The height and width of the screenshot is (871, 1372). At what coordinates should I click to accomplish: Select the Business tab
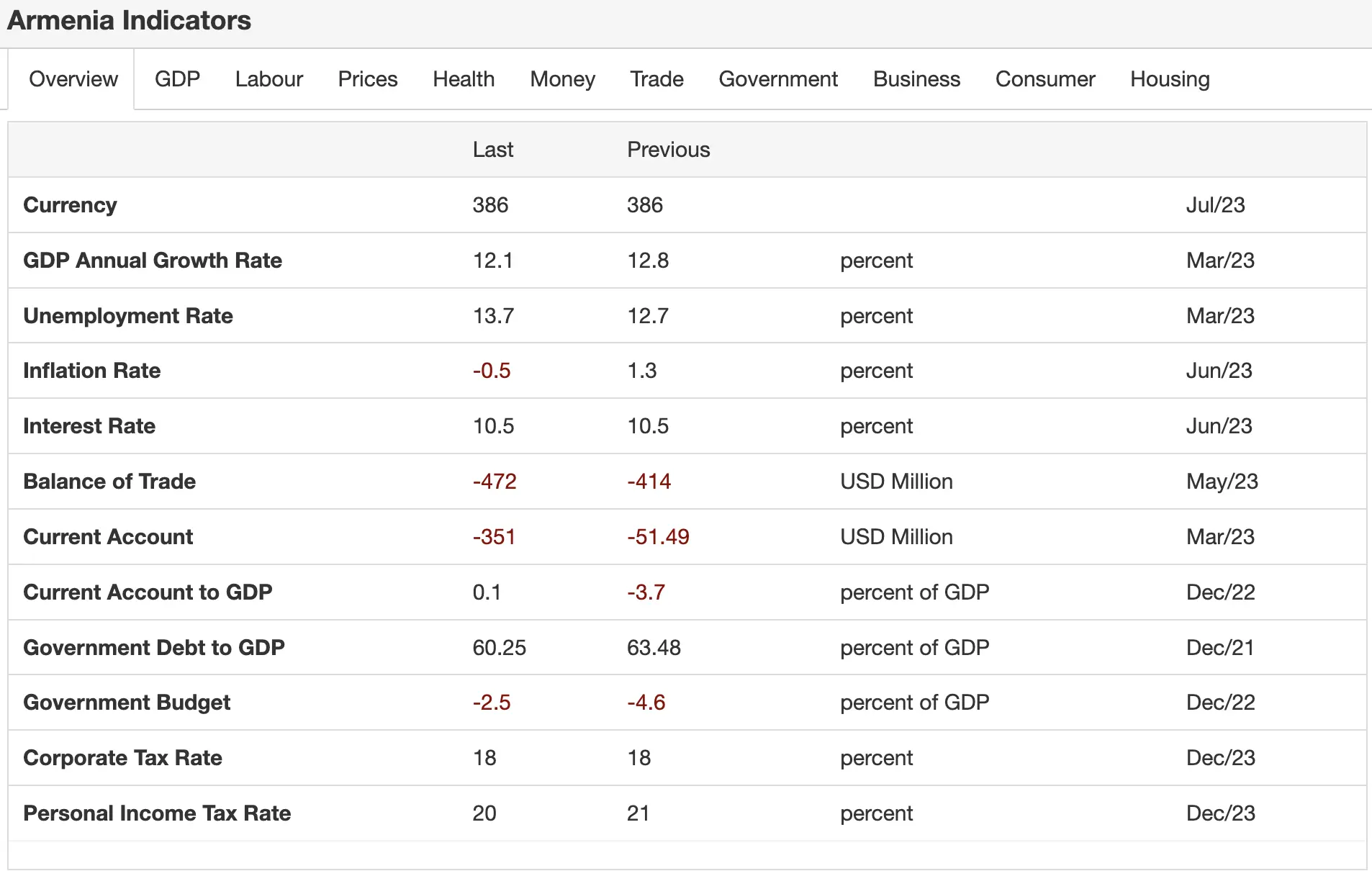point(916,79)
